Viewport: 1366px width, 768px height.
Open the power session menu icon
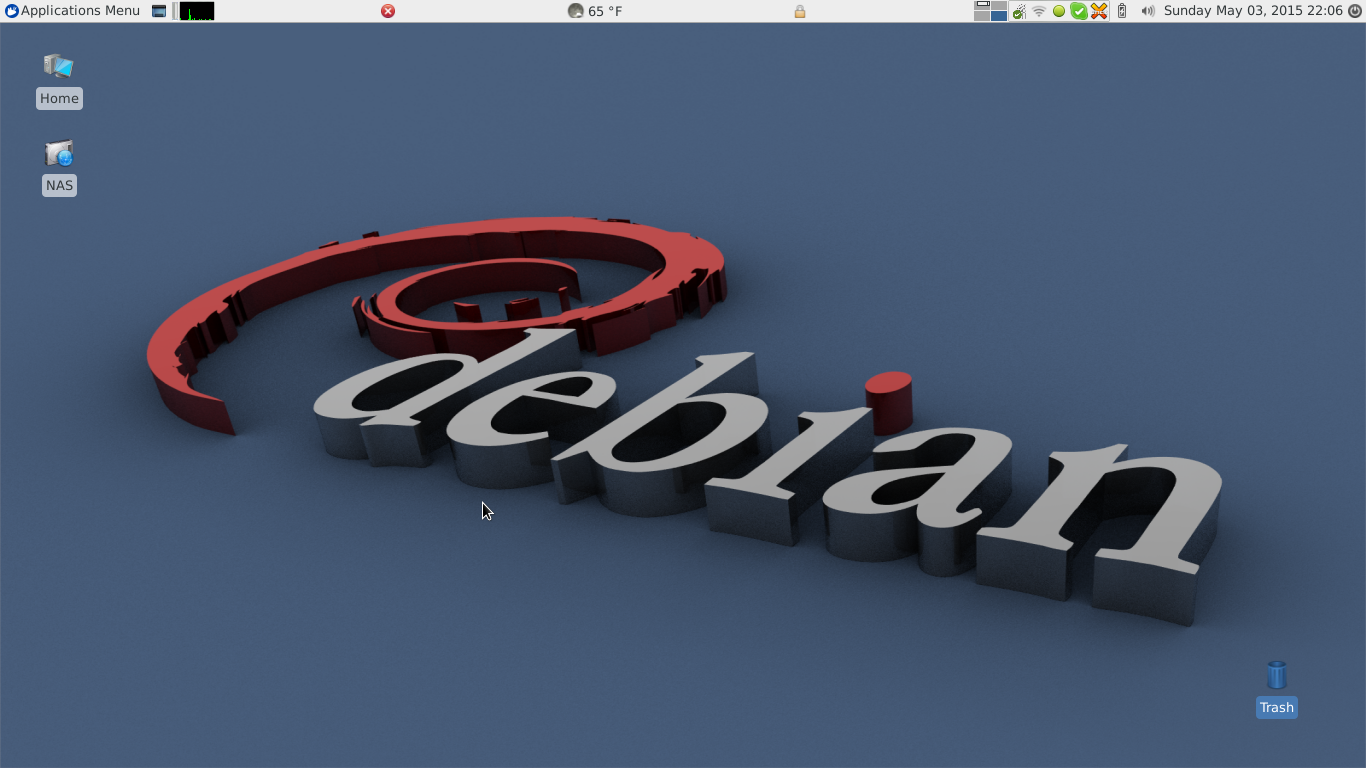(x=1355, y=11)
